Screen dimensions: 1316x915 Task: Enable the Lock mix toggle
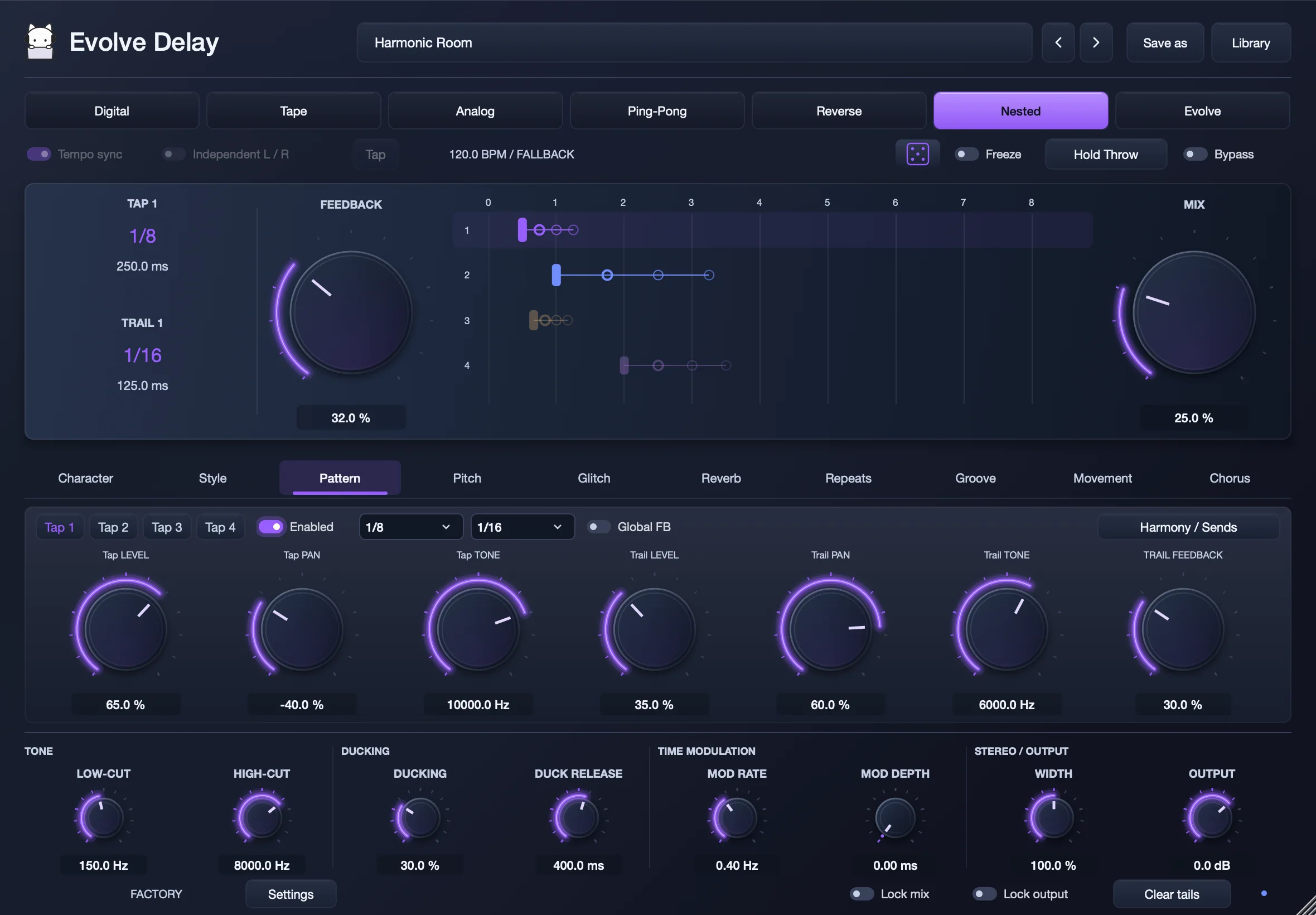[861, 894]
